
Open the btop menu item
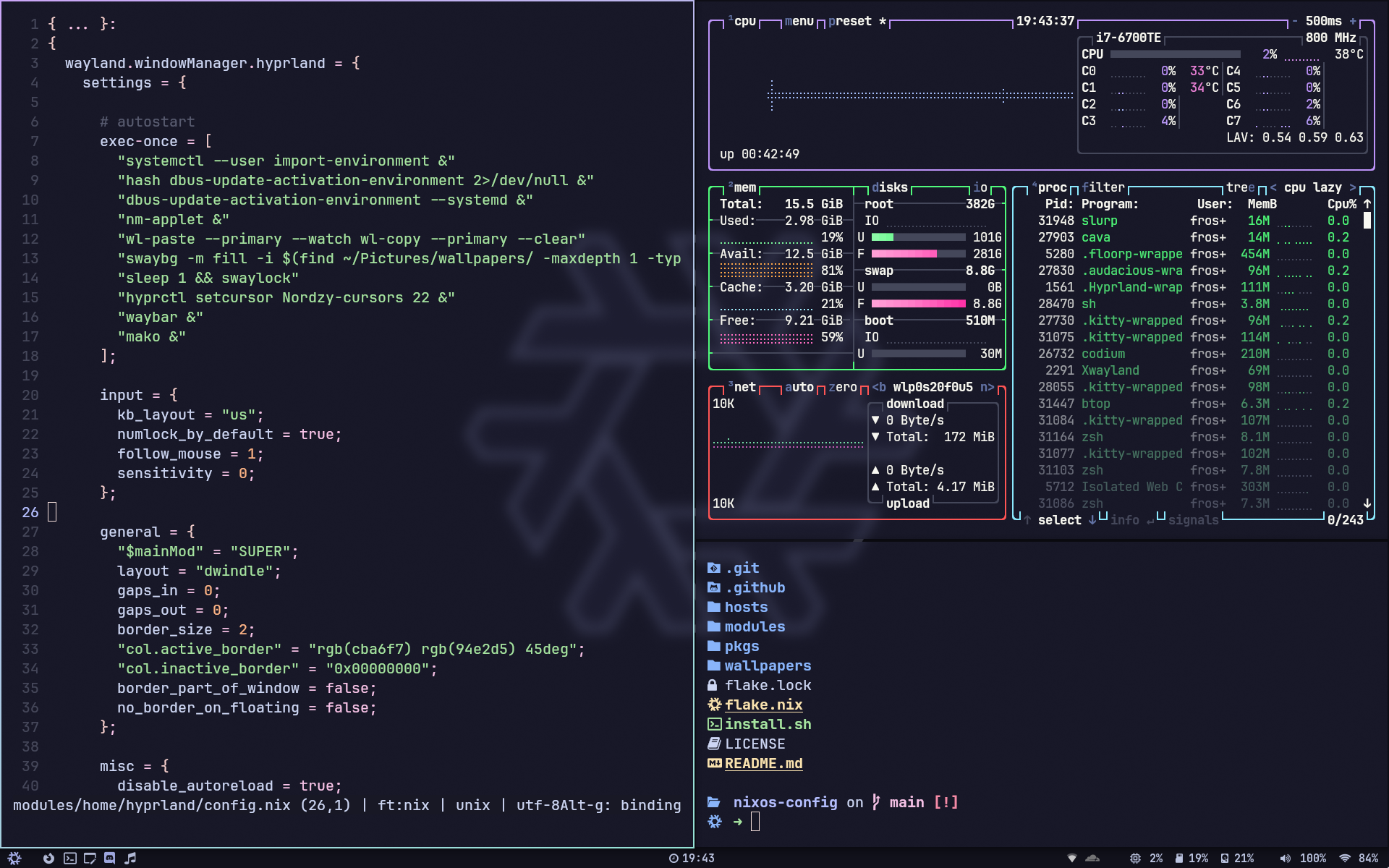(x=799, y=21)
